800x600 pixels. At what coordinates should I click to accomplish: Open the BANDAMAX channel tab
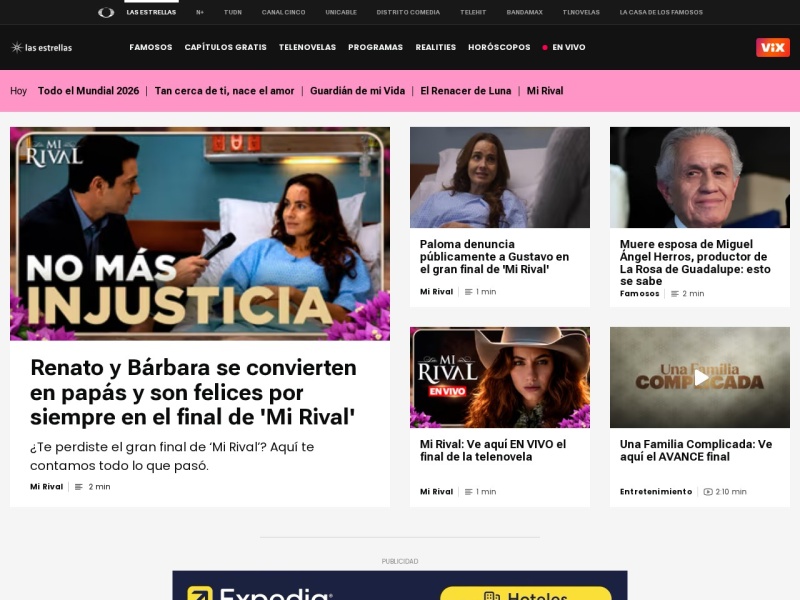click(524, 12)
